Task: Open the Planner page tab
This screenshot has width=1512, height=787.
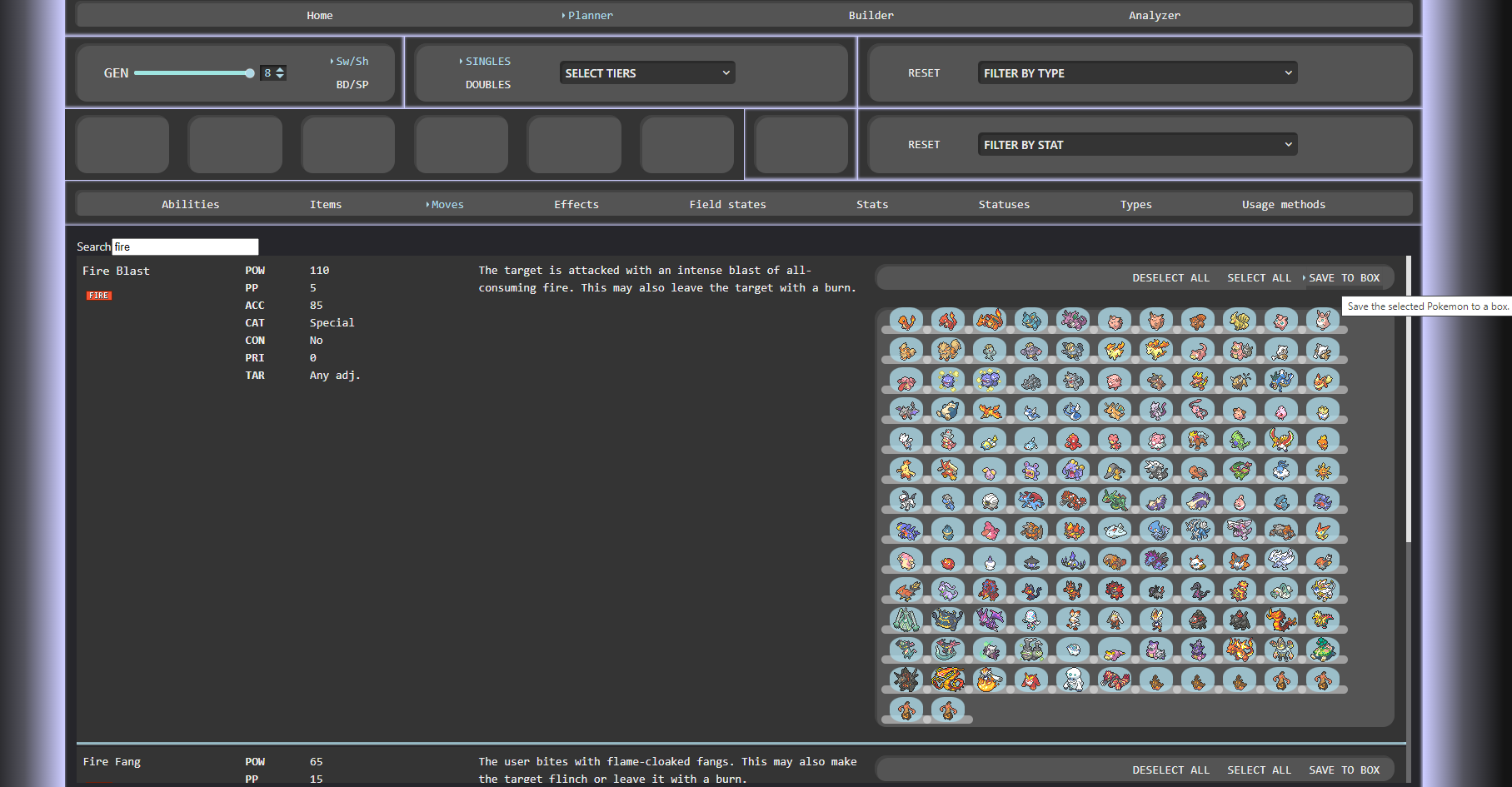Action: [590, 15]
